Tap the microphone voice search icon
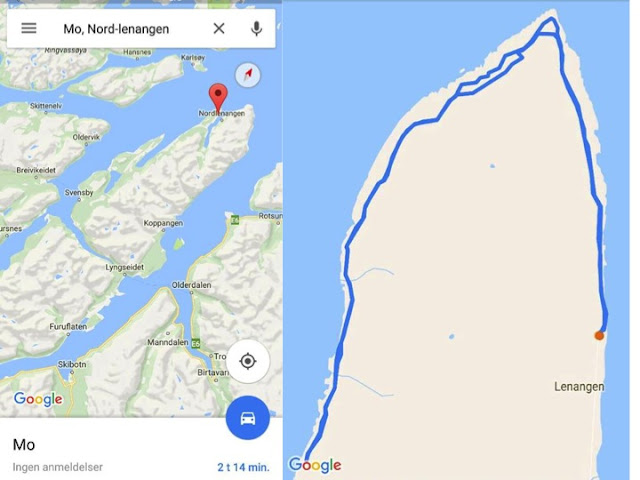 [x=256, y=29]
